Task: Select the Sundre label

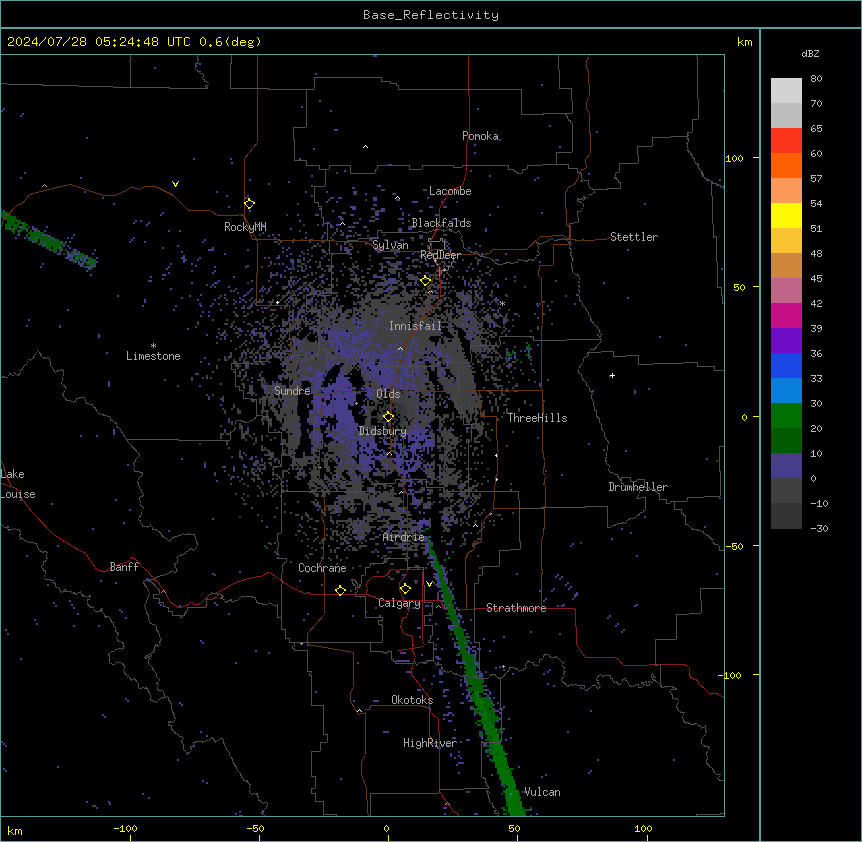Action: tap(292, 391)
